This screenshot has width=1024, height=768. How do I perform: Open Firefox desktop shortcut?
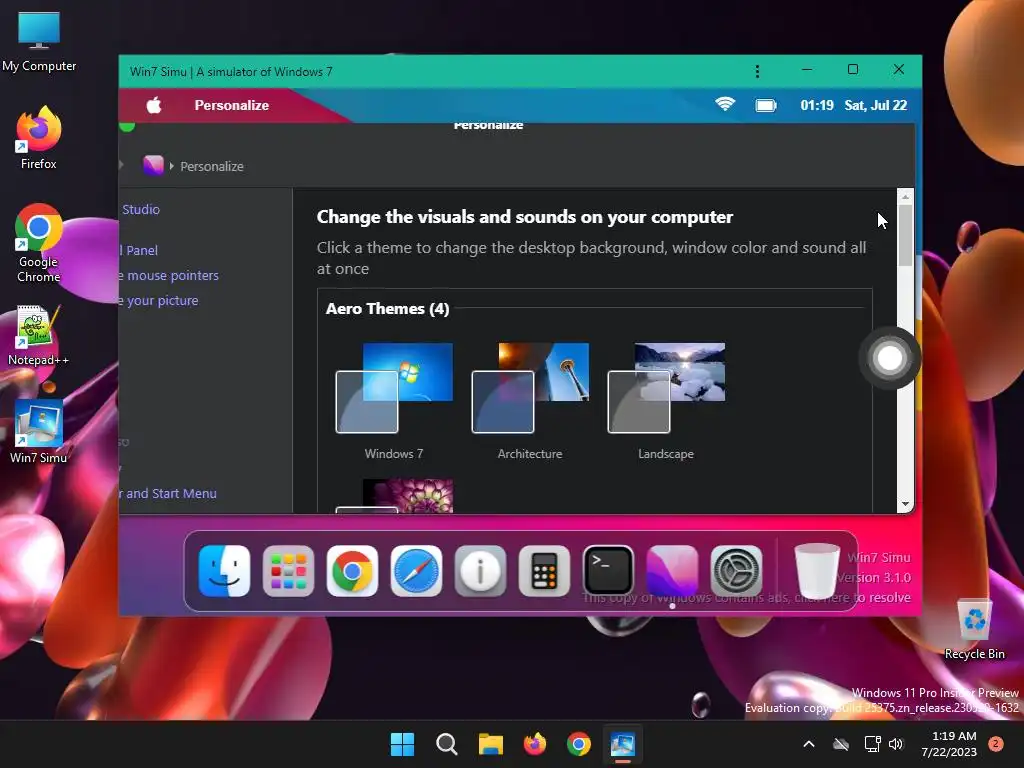click(x=39, y=138)
